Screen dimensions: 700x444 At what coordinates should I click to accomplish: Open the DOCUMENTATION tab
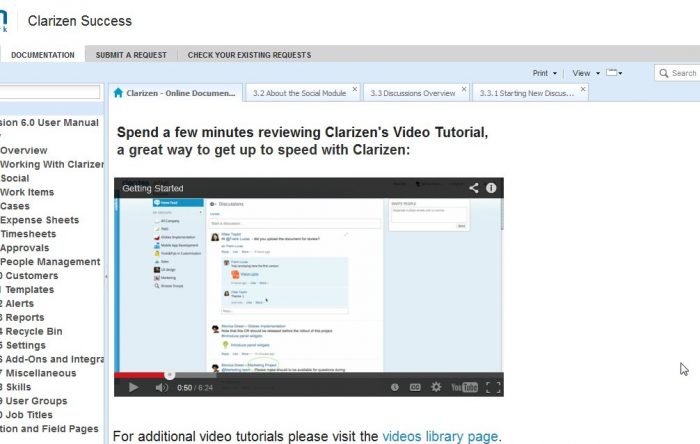[43, 55]
